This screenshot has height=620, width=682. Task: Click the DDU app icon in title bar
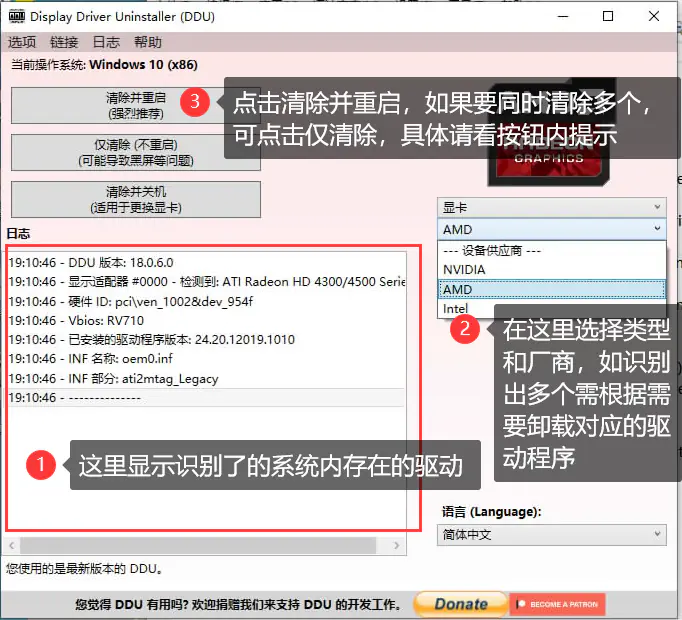tap(15, 17)
